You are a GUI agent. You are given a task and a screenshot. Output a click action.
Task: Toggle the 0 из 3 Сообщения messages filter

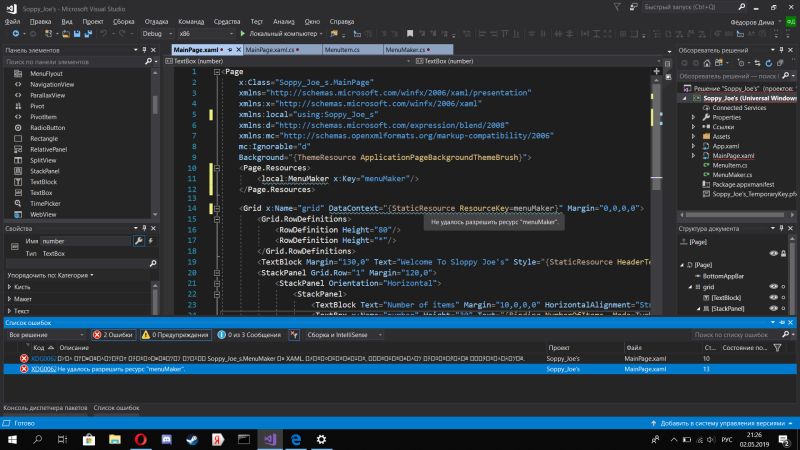click(x=249, y=335)
